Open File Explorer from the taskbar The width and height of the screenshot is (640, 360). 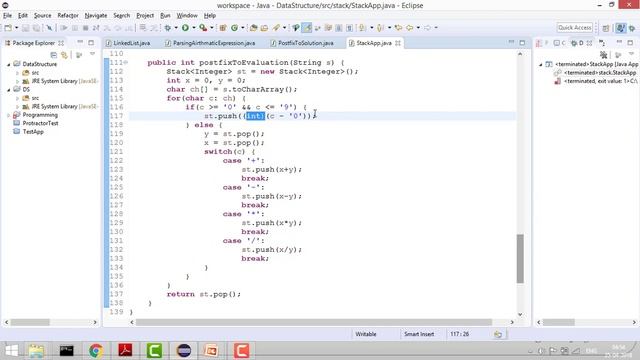[36, 351]
